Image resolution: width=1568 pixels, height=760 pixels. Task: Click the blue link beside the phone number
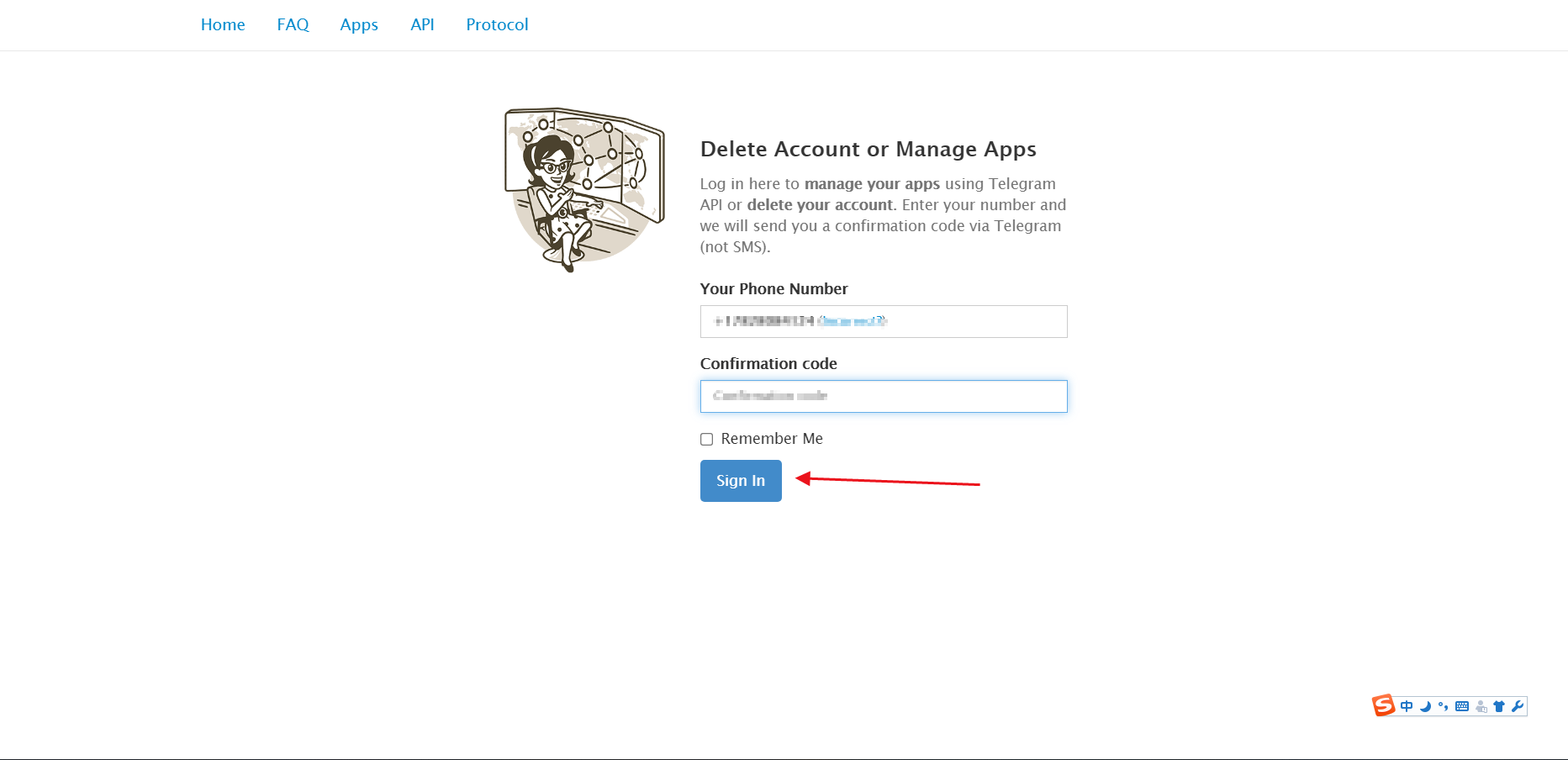pyautogui.click(x=852, y=321)
